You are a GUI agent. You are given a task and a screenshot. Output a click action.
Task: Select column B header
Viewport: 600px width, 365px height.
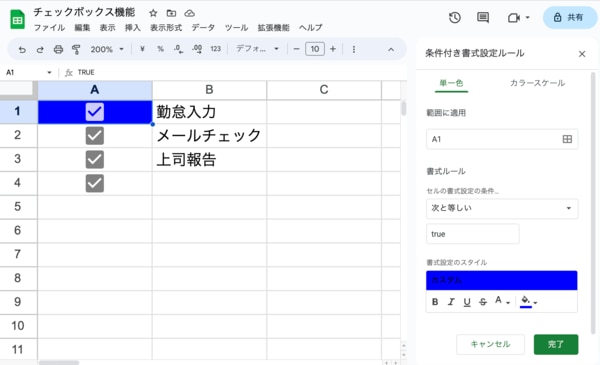click(209, 90)
